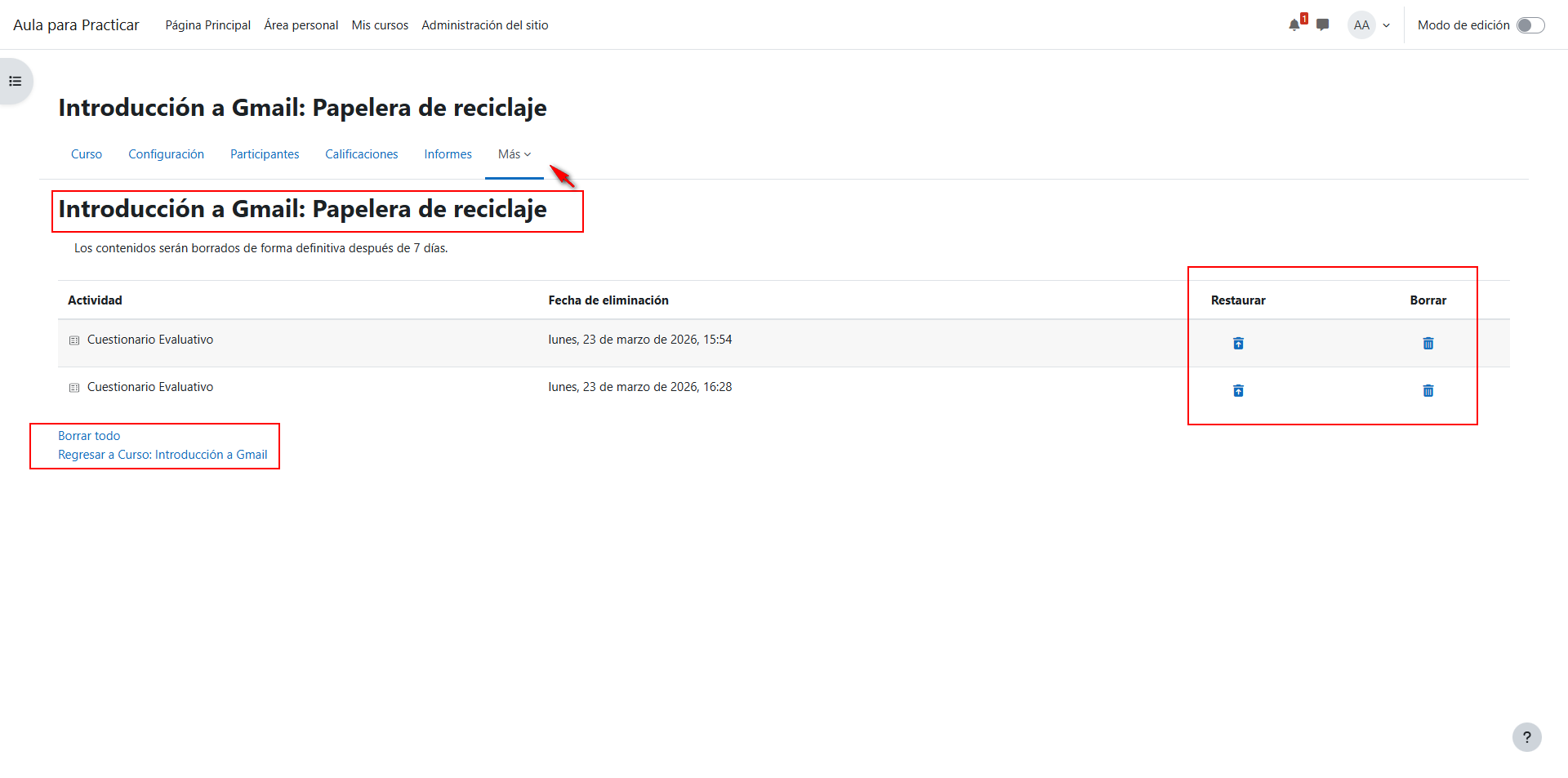The height and width of the screenshot is (778, 1568).
Task: Open Administración del sitio
Action: 485,25
